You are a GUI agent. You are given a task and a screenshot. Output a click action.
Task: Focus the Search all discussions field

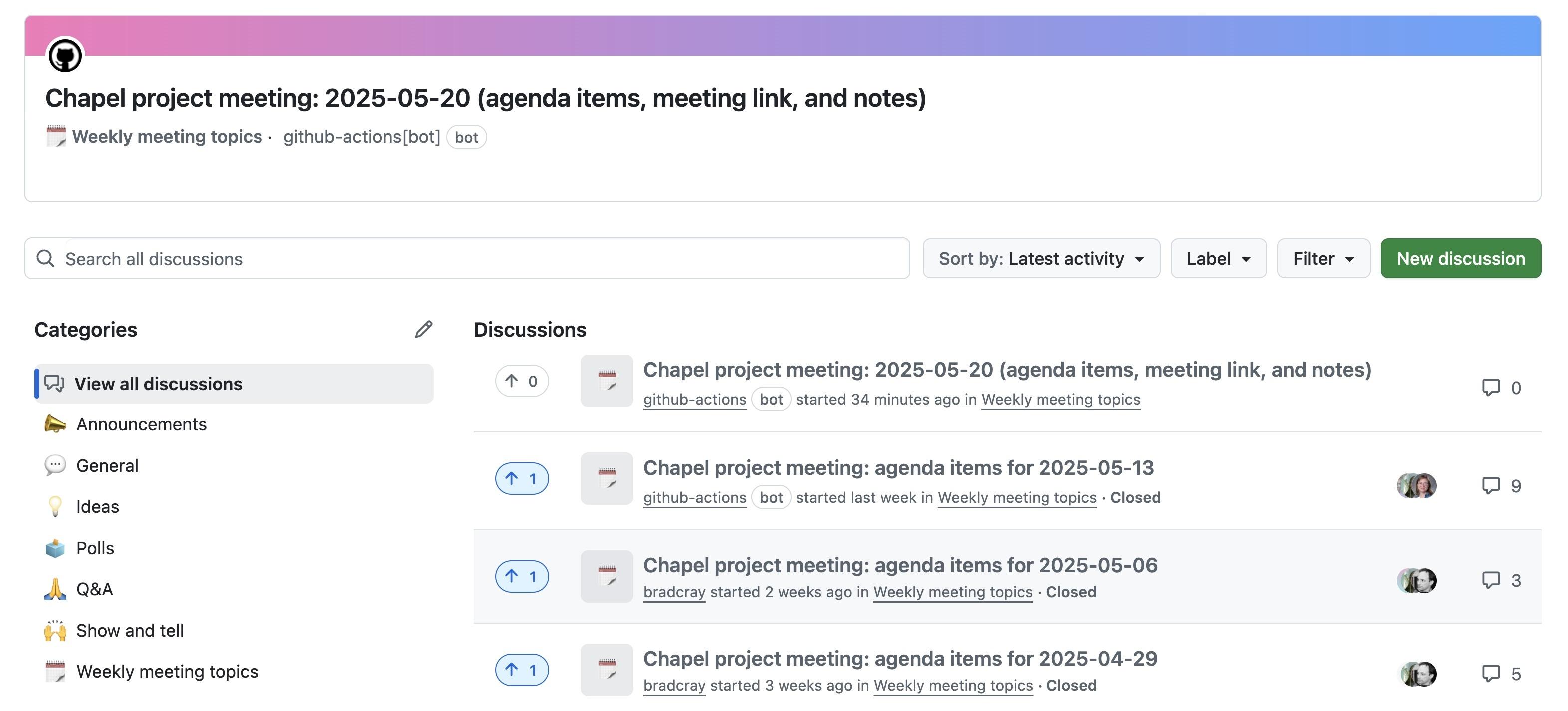click(x=467, y=258)
